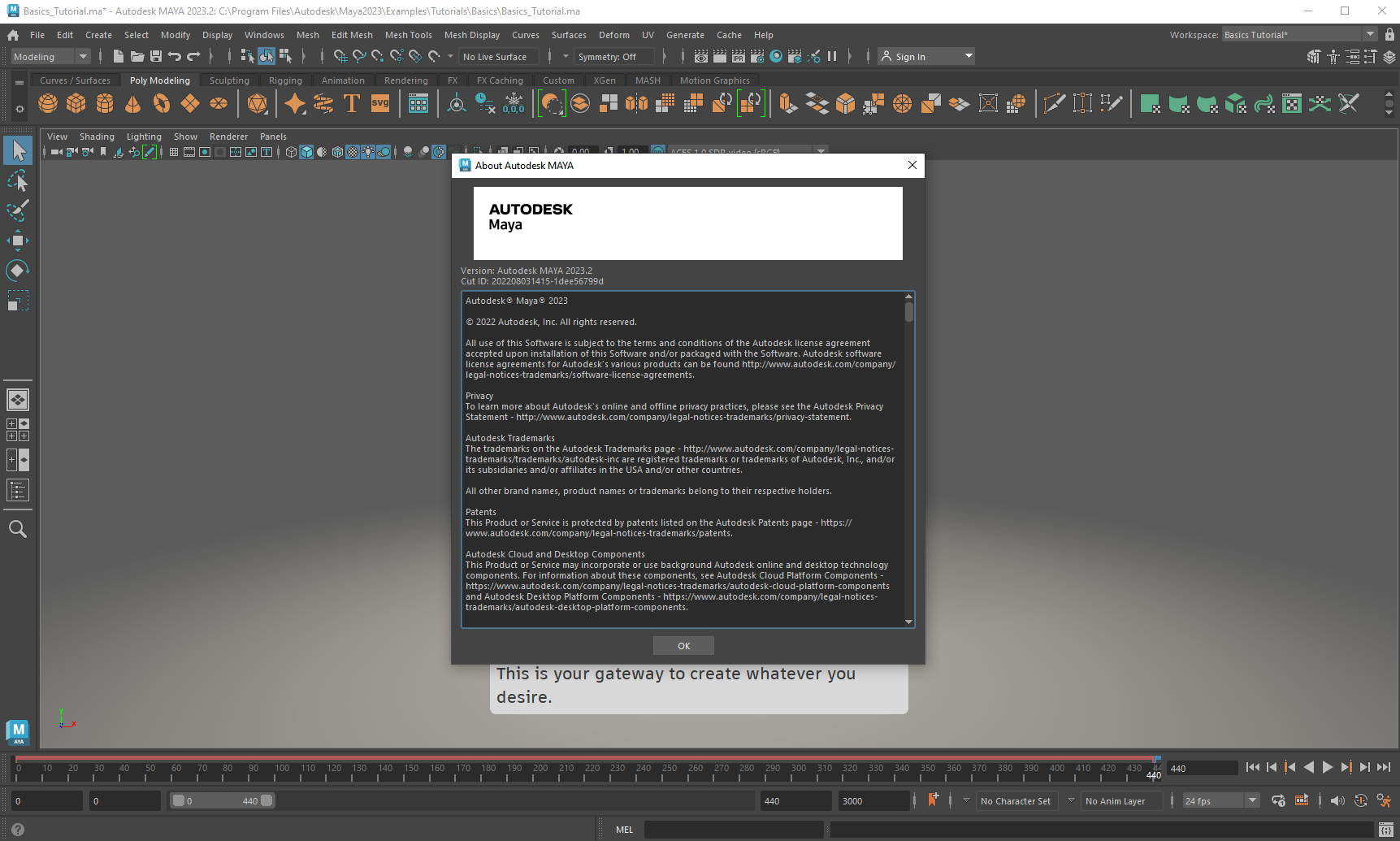Click the MEL command line input
1400x841 pixels.
tap(734, 830)
